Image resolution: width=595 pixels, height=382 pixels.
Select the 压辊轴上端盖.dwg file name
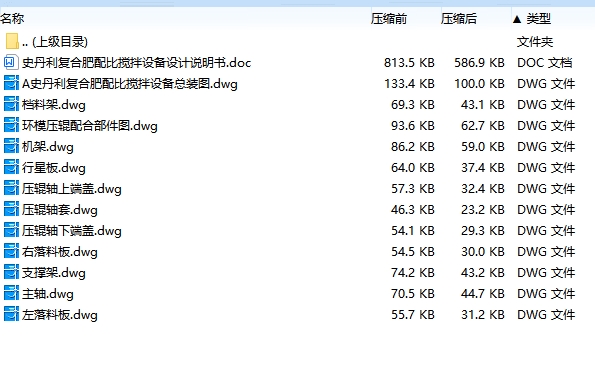coord(72,189)
